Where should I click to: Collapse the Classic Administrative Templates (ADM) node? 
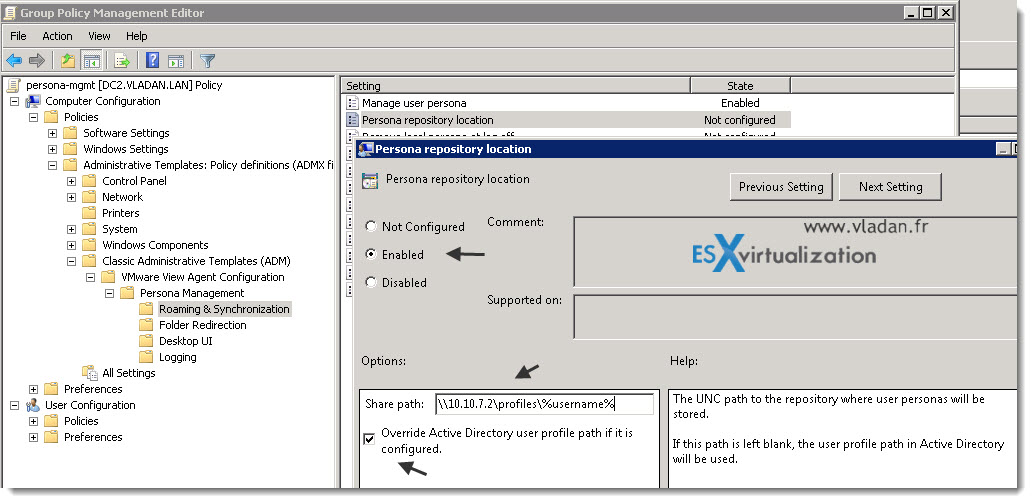(x=72, y=261)
